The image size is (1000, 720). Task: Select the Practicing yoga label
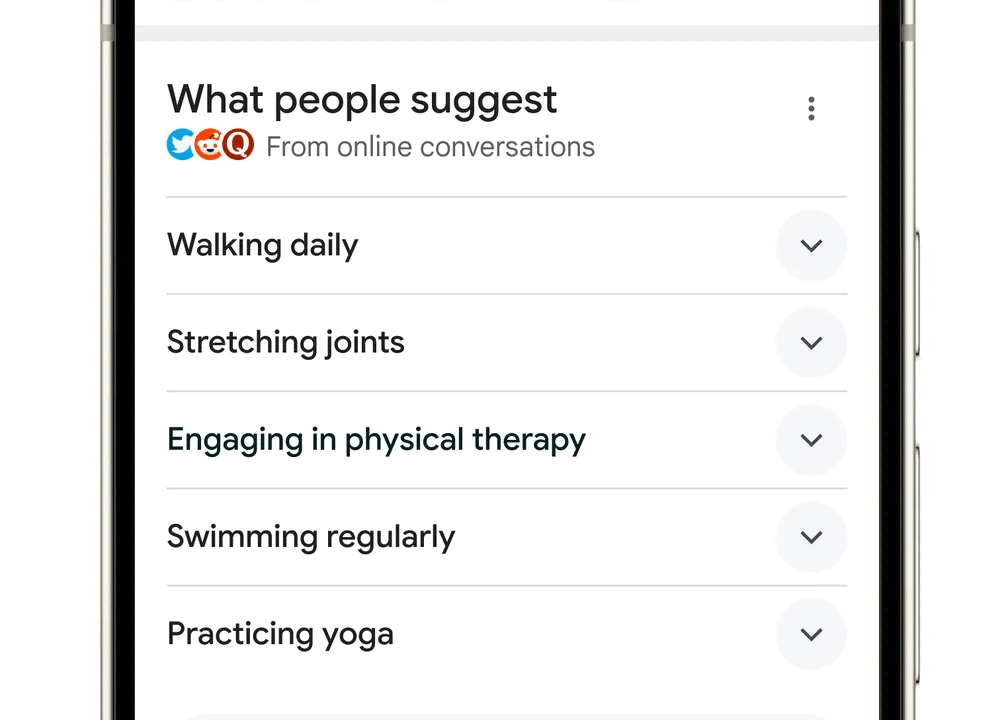(280, 634)
